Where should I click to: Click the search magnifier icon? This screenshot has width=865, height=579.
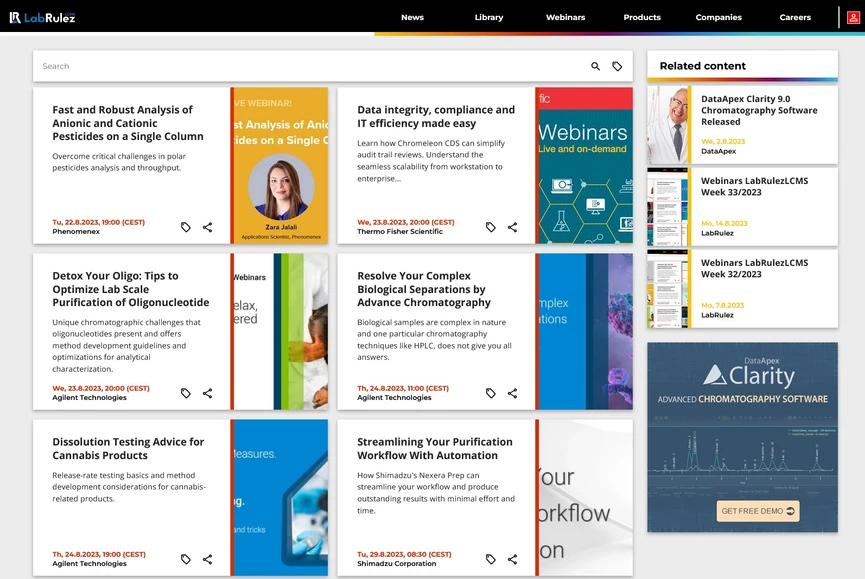pyautogui.click(x=596, y=66)
